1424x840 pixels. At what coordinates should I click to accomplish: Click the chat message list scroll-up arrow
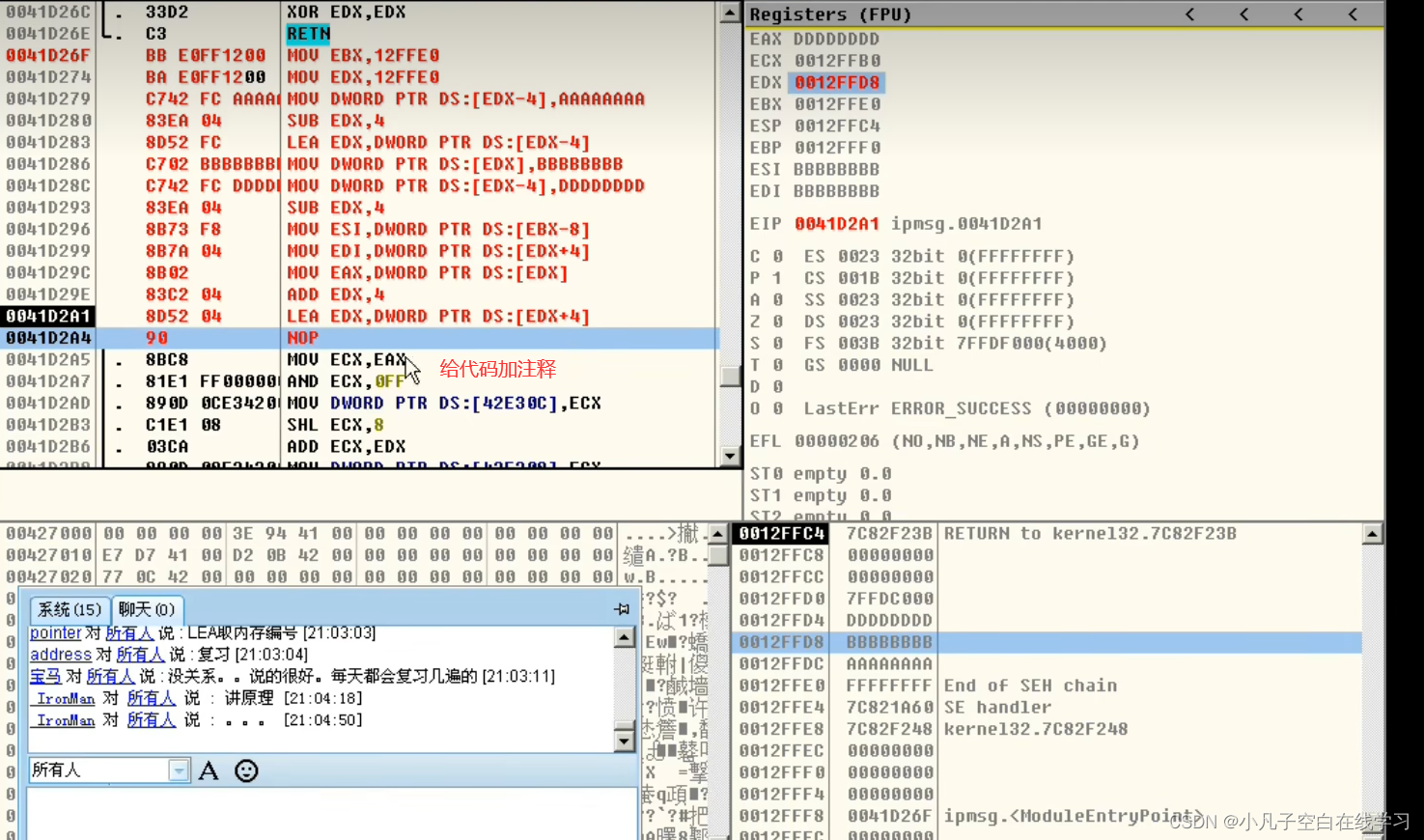point(624,637)
